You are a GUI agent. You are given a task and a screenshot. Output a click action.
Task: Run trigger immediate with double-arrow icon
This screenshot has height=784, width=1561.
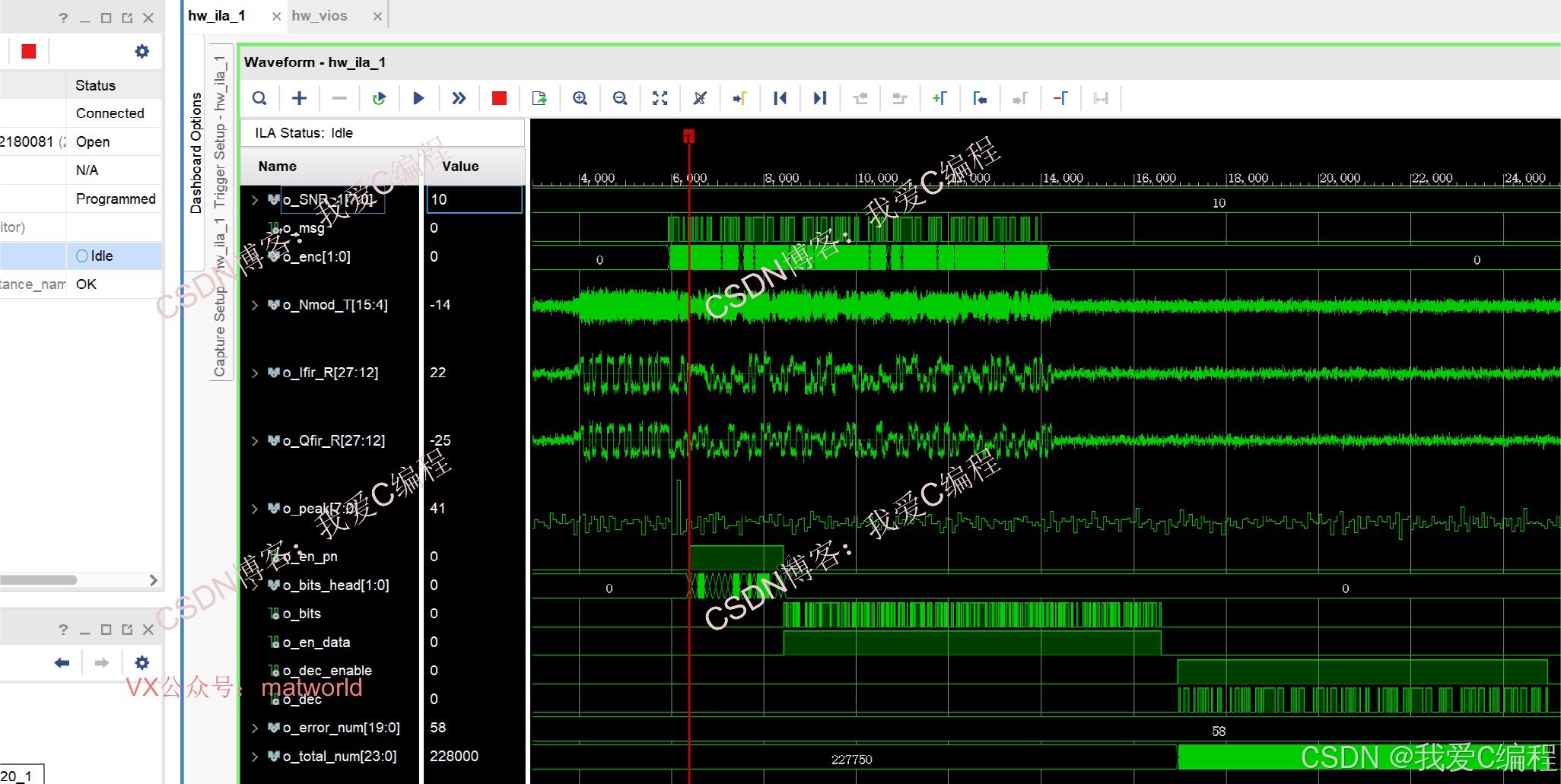(x=459, y=98)
